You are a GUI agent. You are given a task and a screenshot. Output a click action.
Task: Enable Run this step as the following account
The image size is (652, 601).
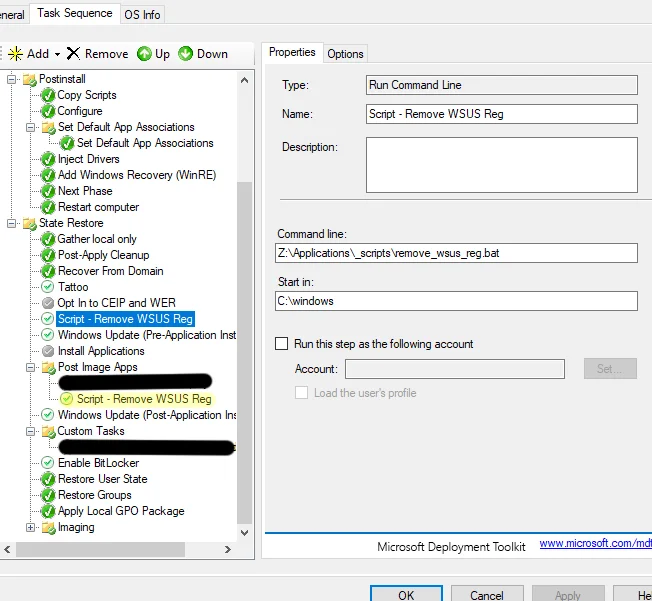(x=282, y=344)
